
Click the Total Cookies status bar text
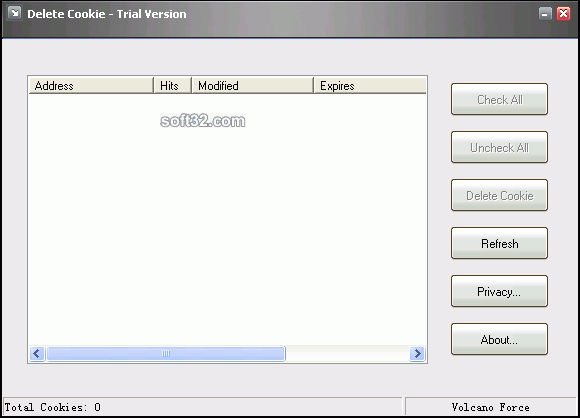pos(53,407)
